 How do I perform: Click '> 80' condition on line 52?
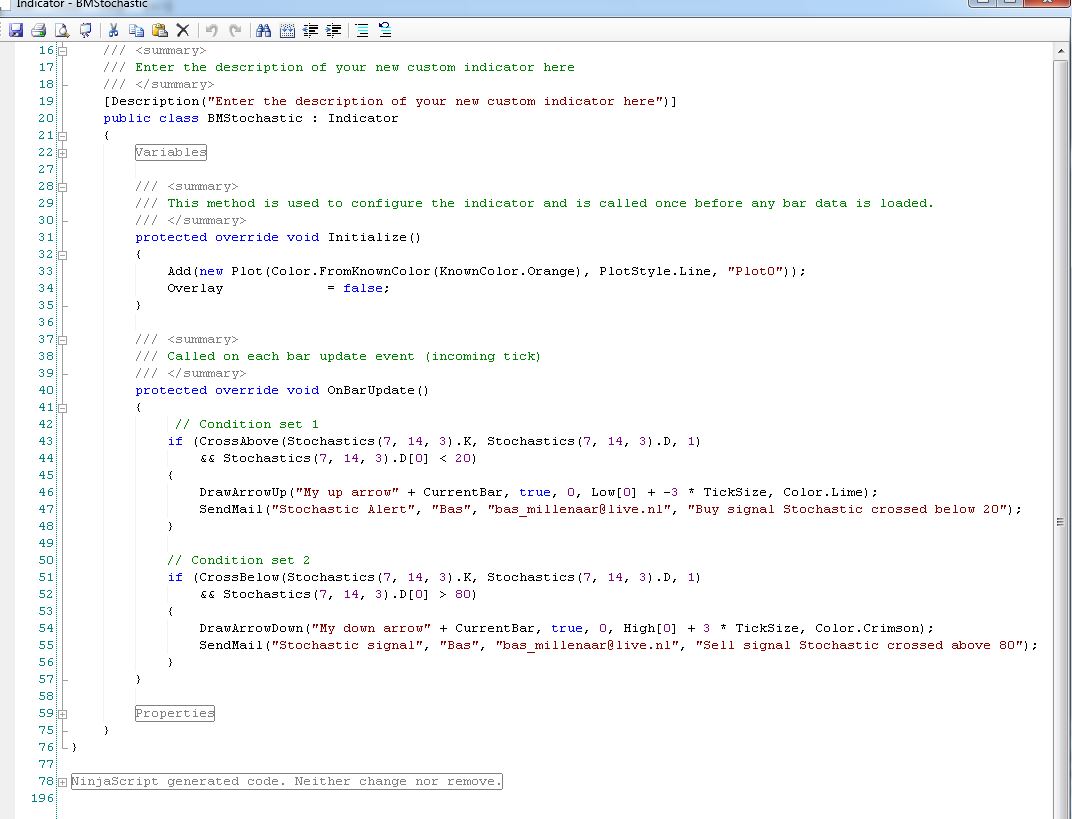456,595
